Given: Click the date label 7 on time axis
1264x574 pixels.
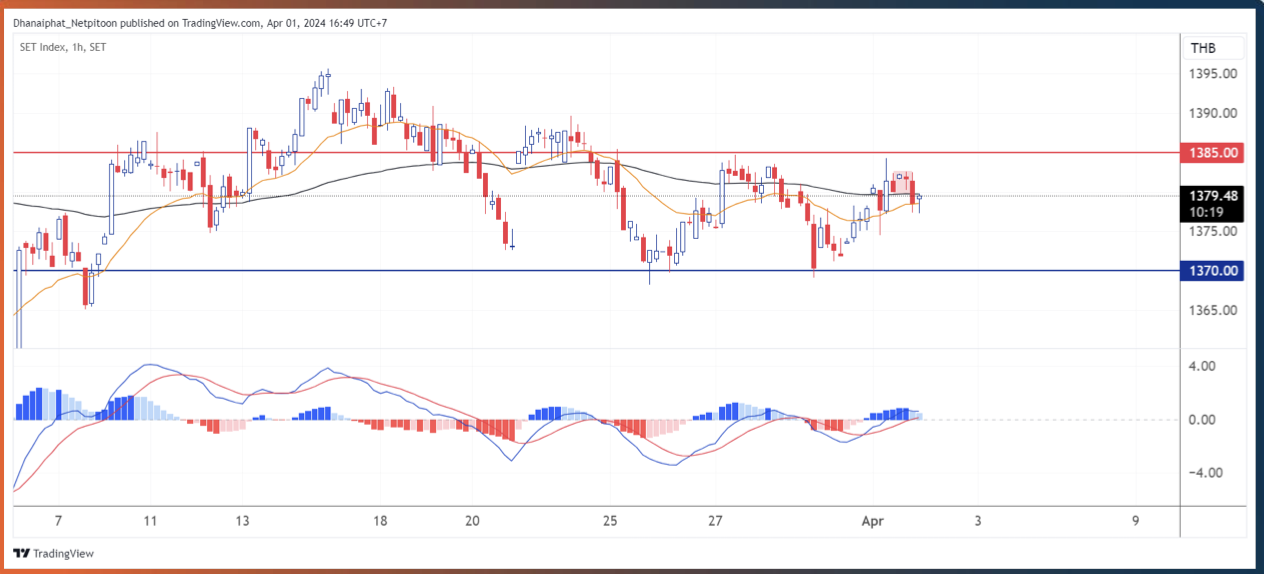Looking at the screenshot, I should [x=59, y=521].
